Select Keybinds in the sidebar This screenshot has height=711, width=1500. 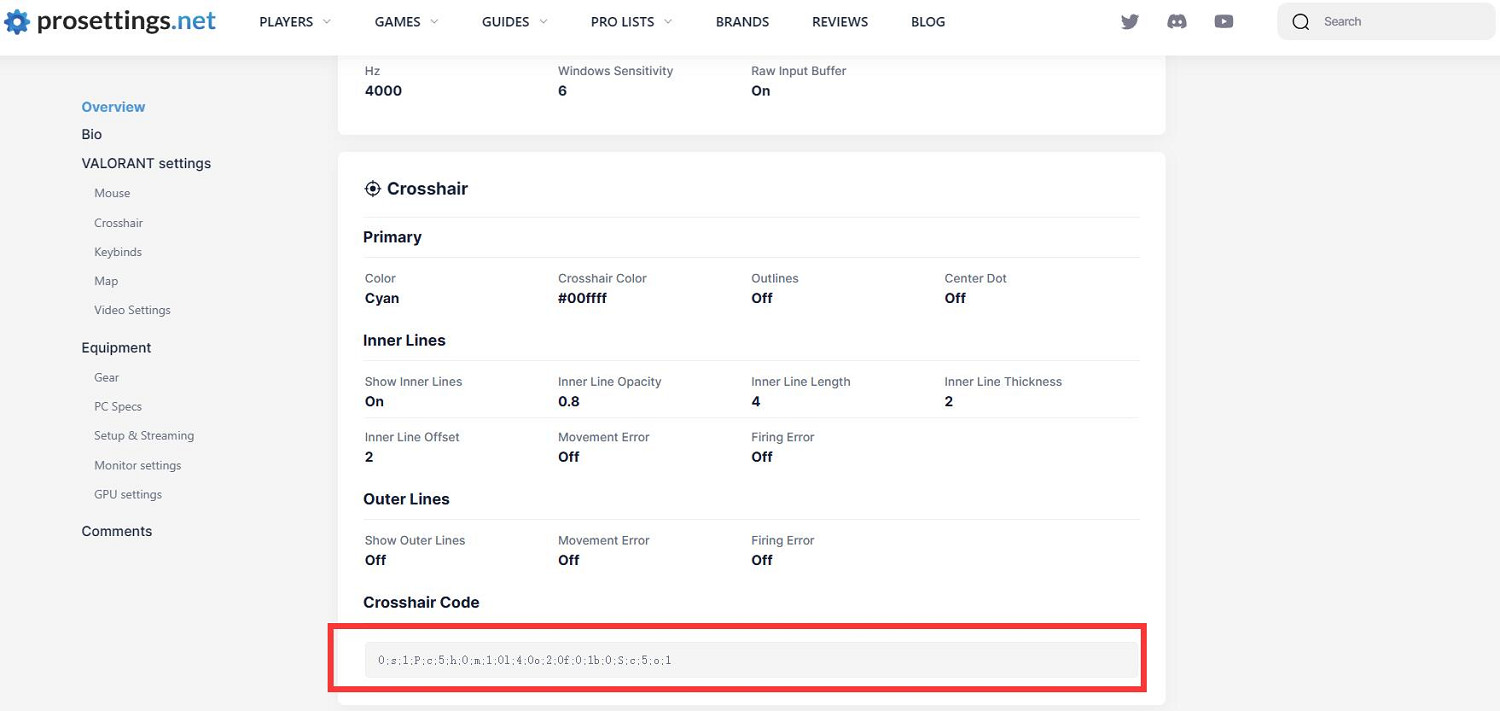tap(118, 252)
